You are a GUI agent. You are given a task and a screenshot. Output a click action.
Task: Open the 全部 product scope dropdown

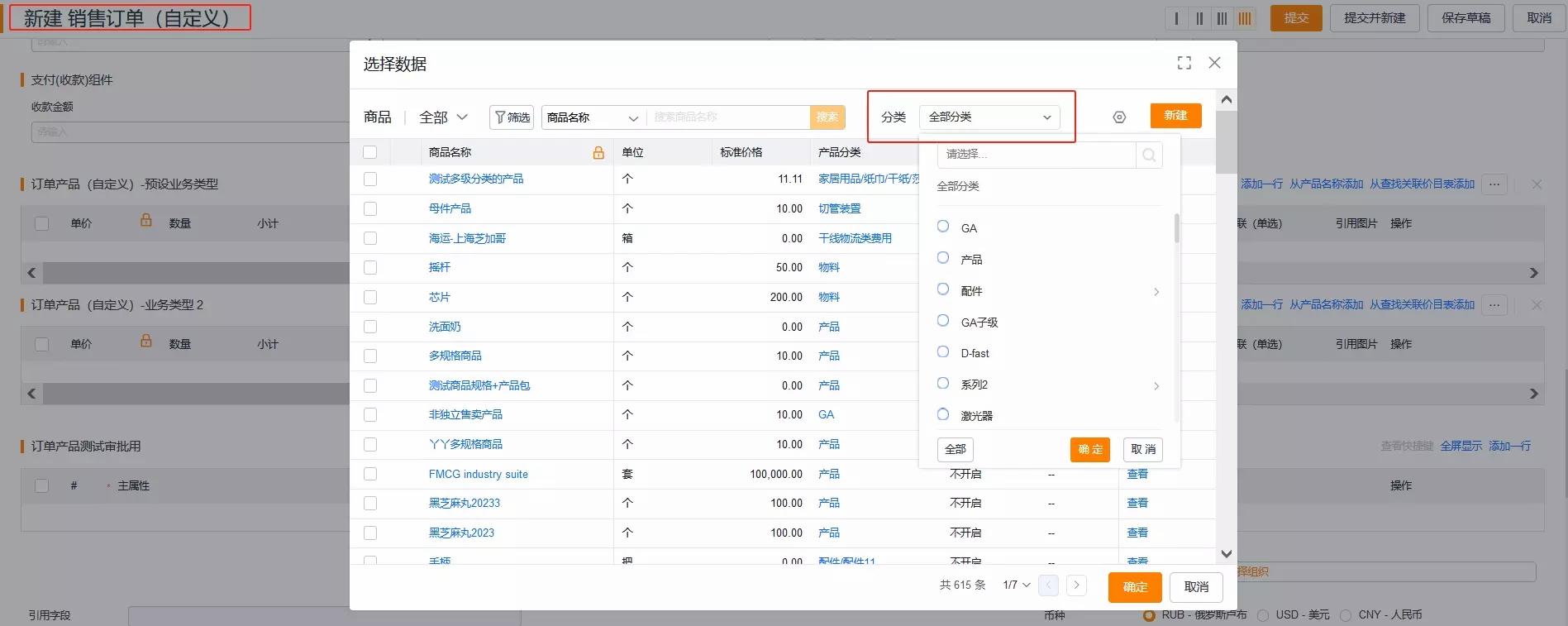point(443,117)
